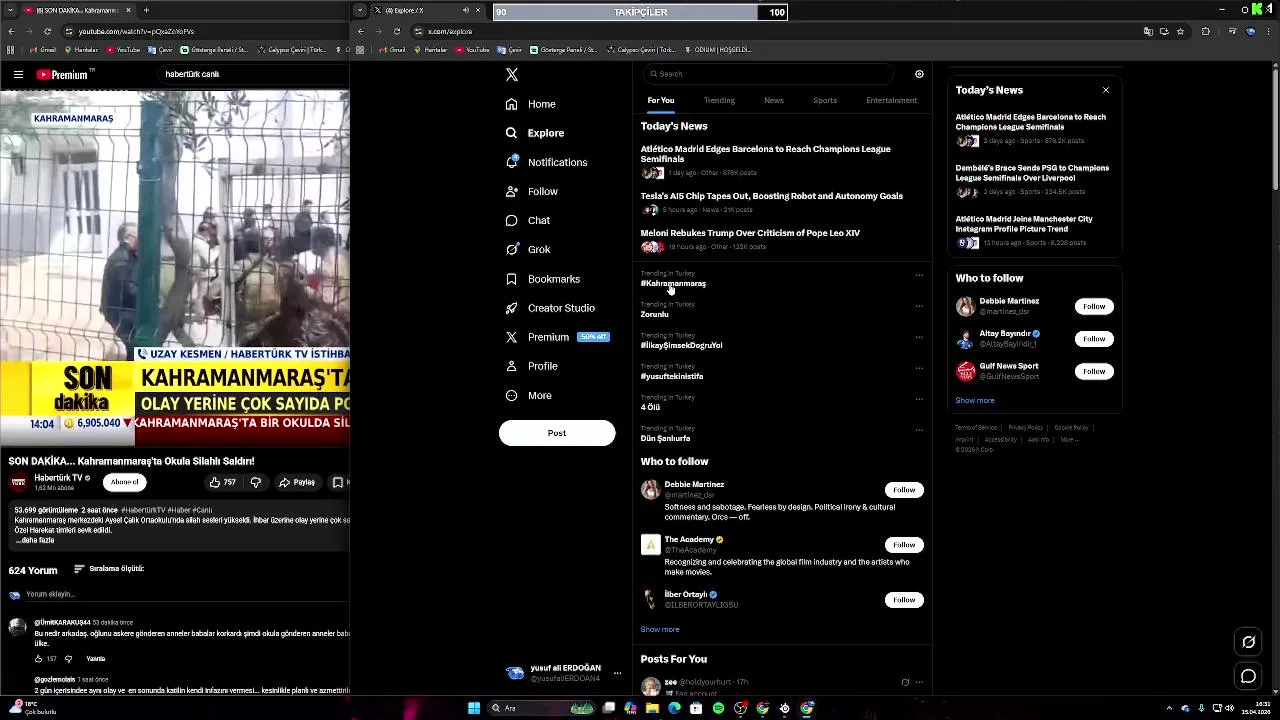Open Grok in X sidebar
This screenshot has height=720, width=1280.
click(x=527, y=249)
